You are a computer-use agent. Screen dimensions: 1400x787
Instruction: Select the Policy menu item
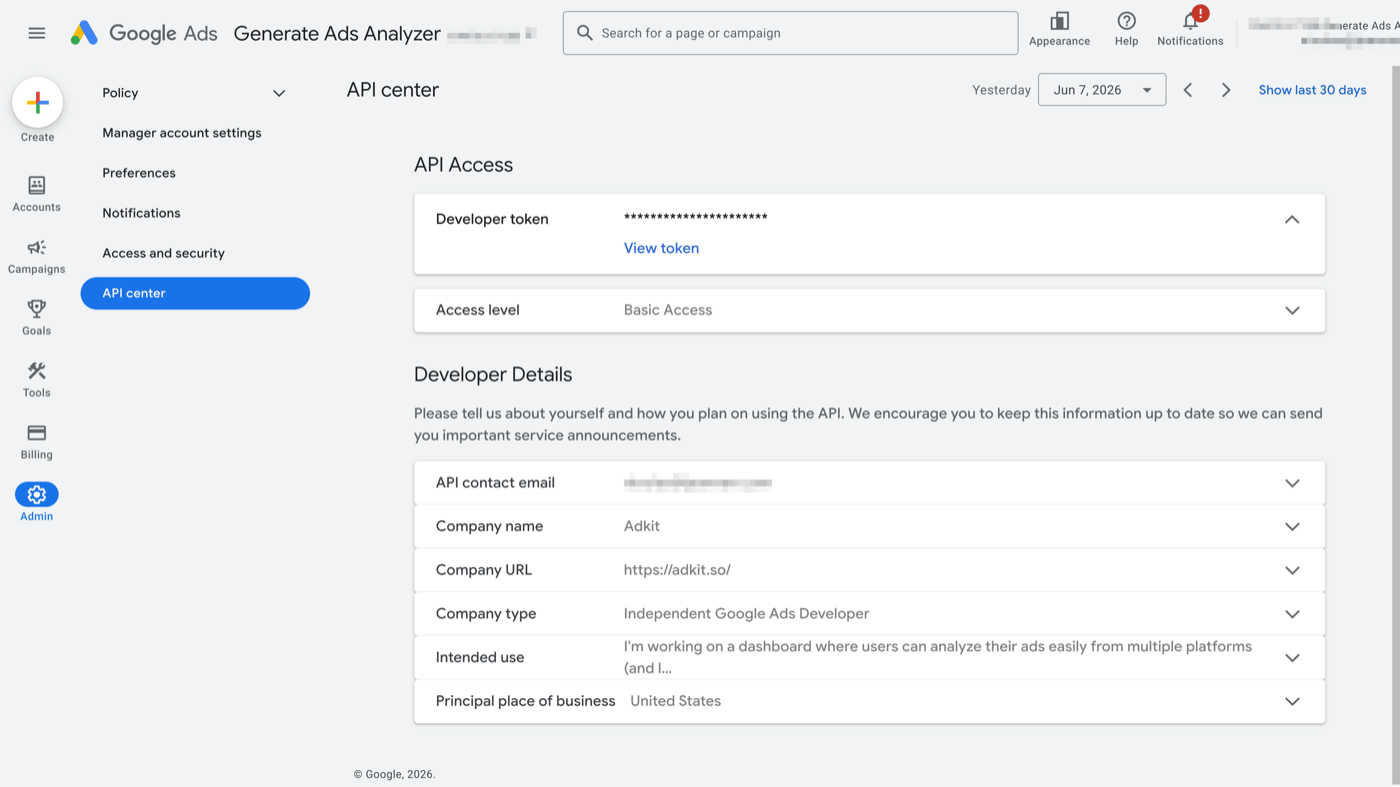click(120, 93)
